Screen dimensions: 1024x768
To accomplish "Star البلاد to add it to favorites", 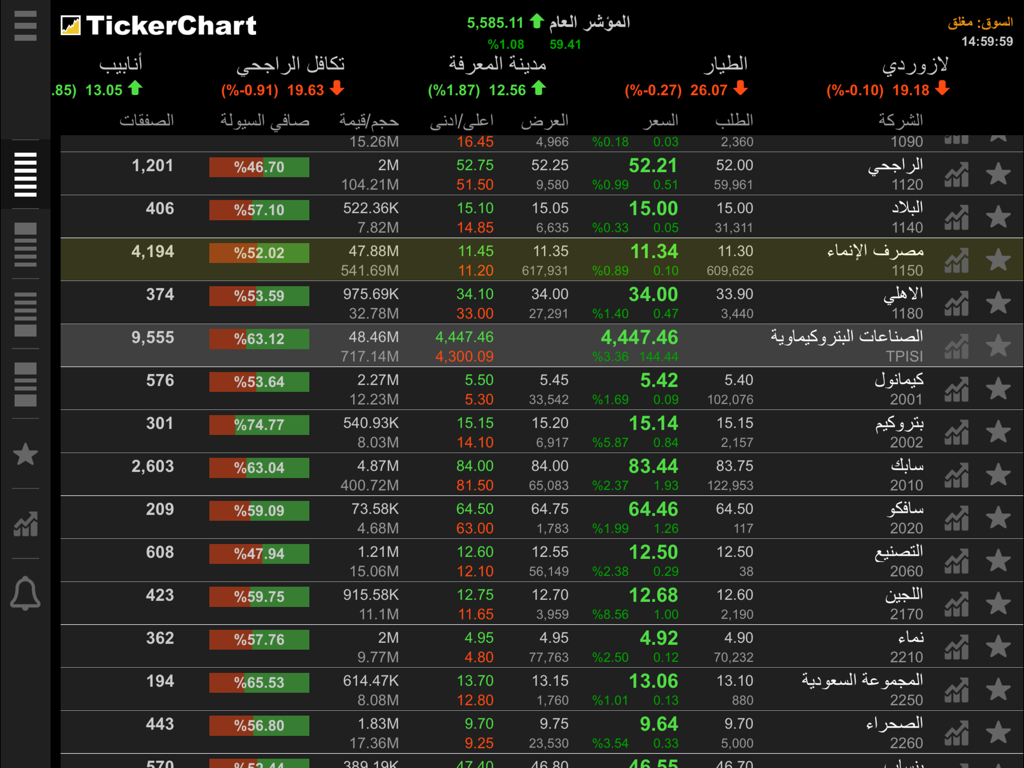I will pyautogui.click(x=997, y=216).
